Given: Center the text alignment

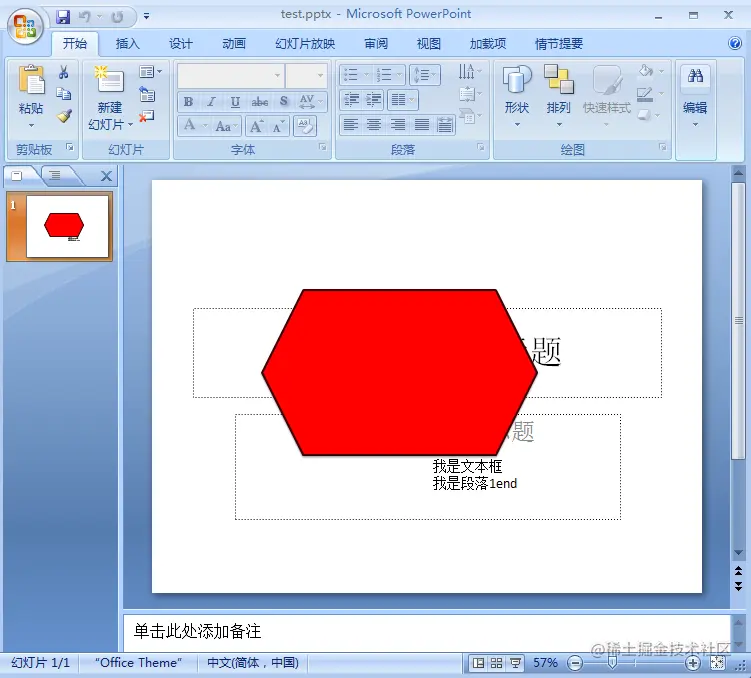Looking at the screenshot, I should [x=374, y=125].
